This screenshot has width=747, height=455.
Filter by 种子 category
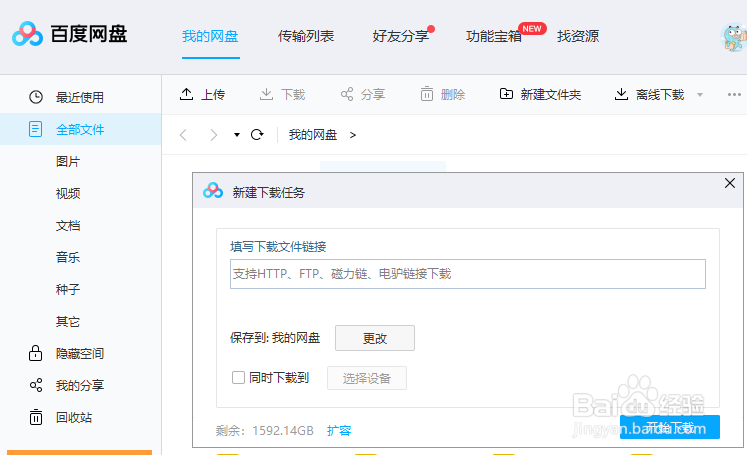coord(68,290)
